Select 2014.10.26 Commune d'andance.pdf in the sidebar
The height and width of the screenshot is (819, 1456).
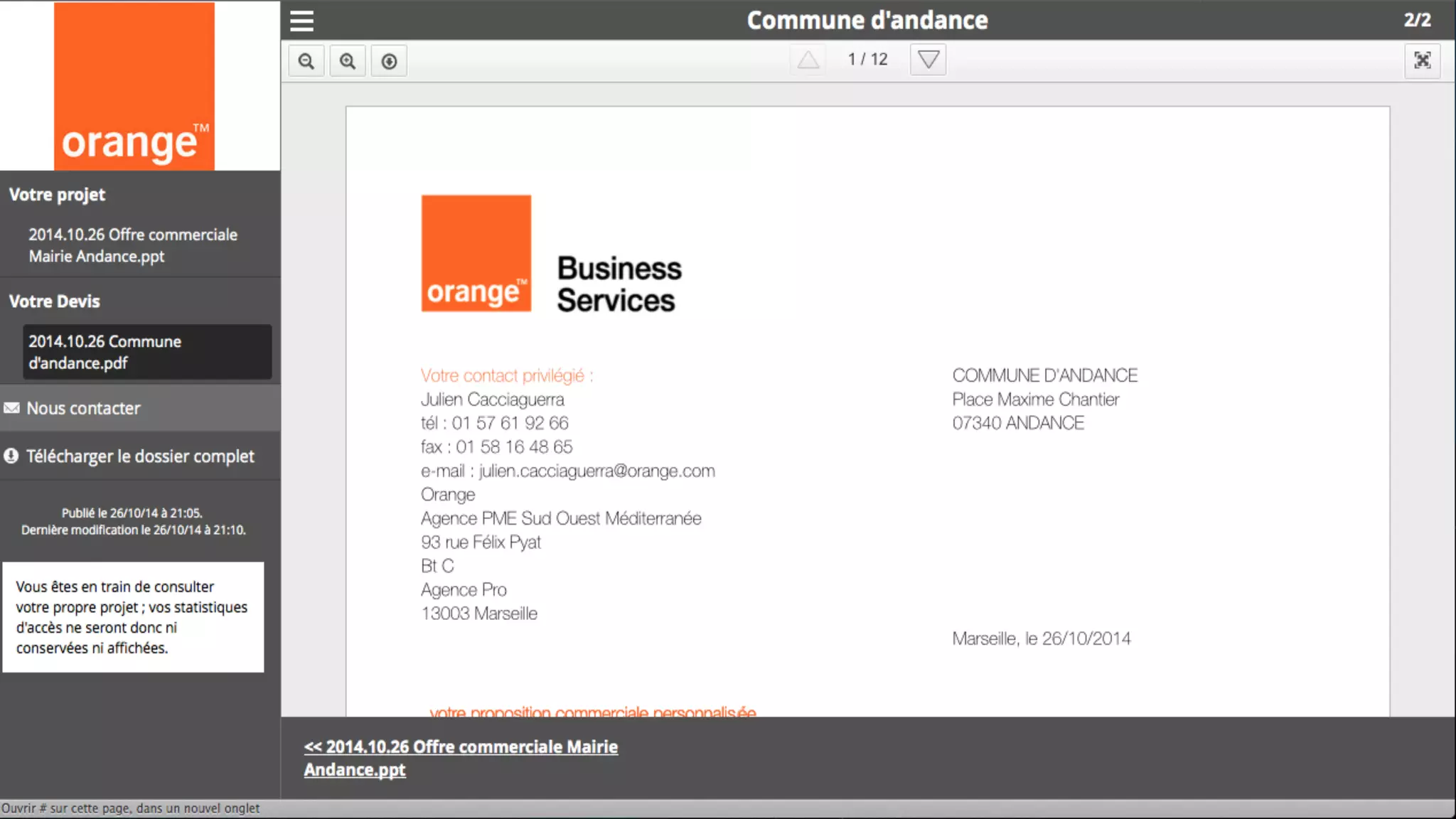tap(146, 352)
